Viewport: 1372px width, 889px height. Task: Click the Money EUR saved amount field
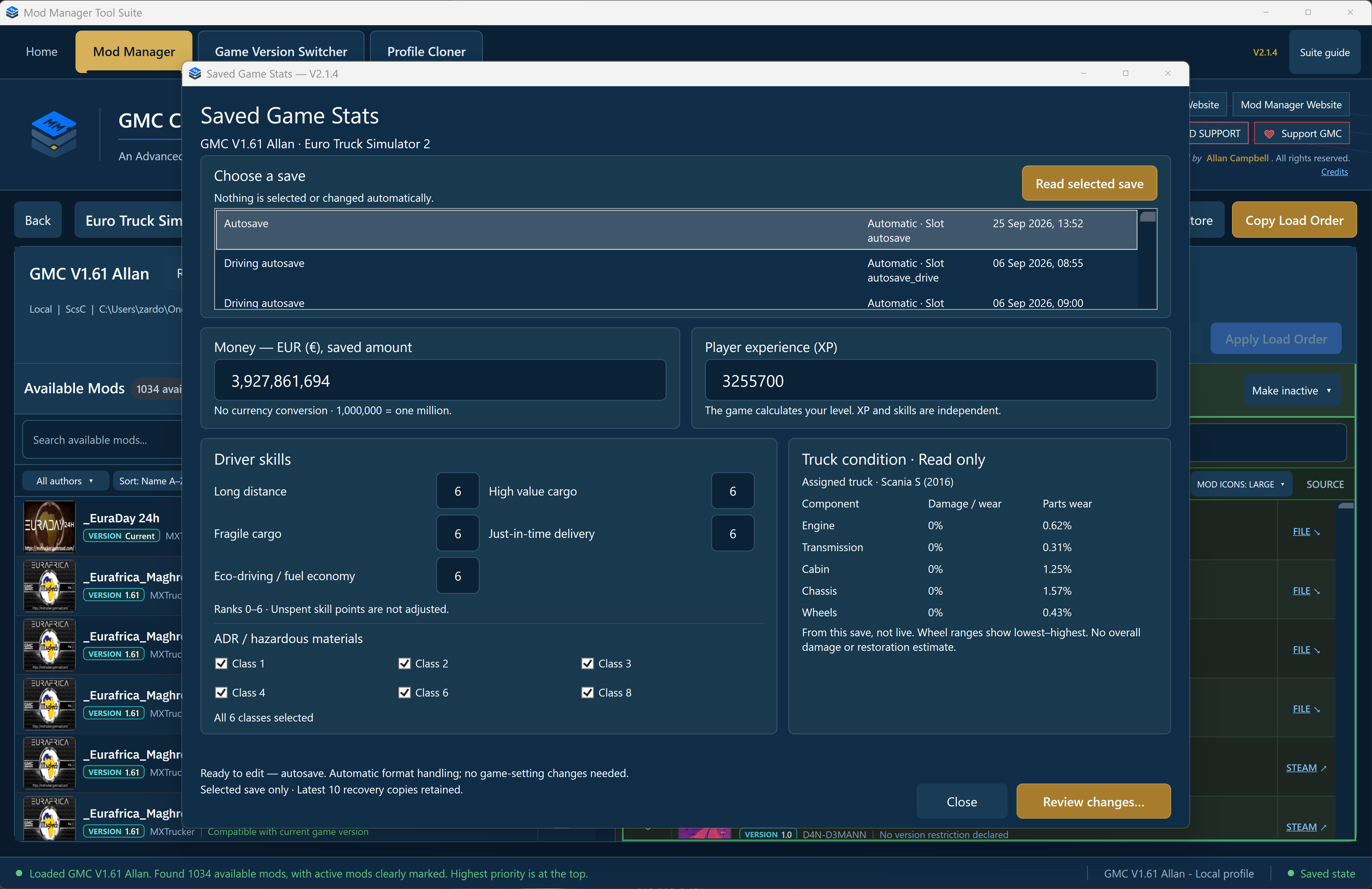point(440,380)
